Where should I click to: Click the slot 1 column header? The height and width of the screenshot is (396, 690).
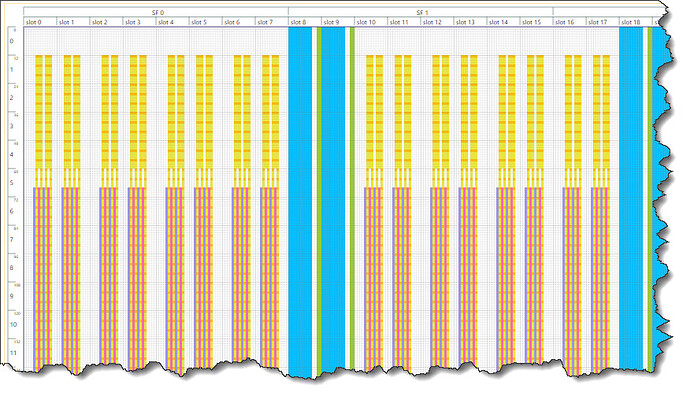pos(73,22)
